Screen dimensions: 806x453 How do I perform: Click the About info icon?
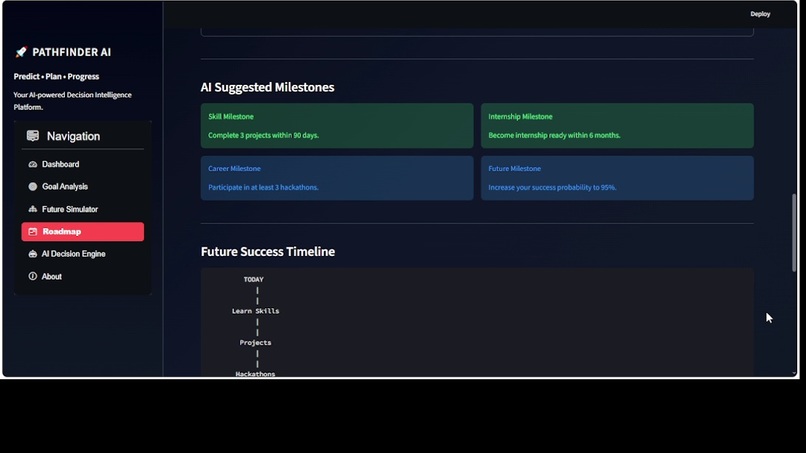pos(33,277)
